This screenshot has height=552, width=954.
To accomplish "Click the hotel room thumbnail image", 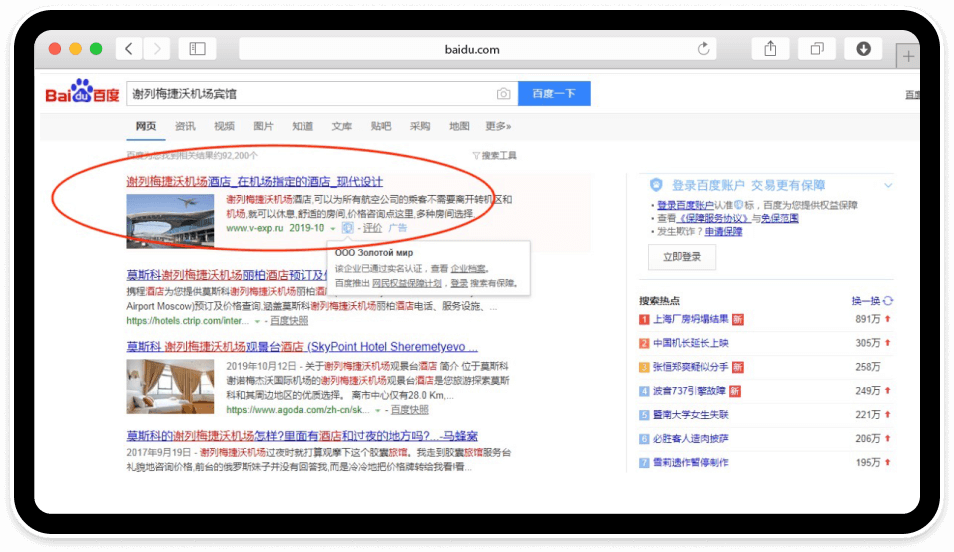I will coord(170,386).
